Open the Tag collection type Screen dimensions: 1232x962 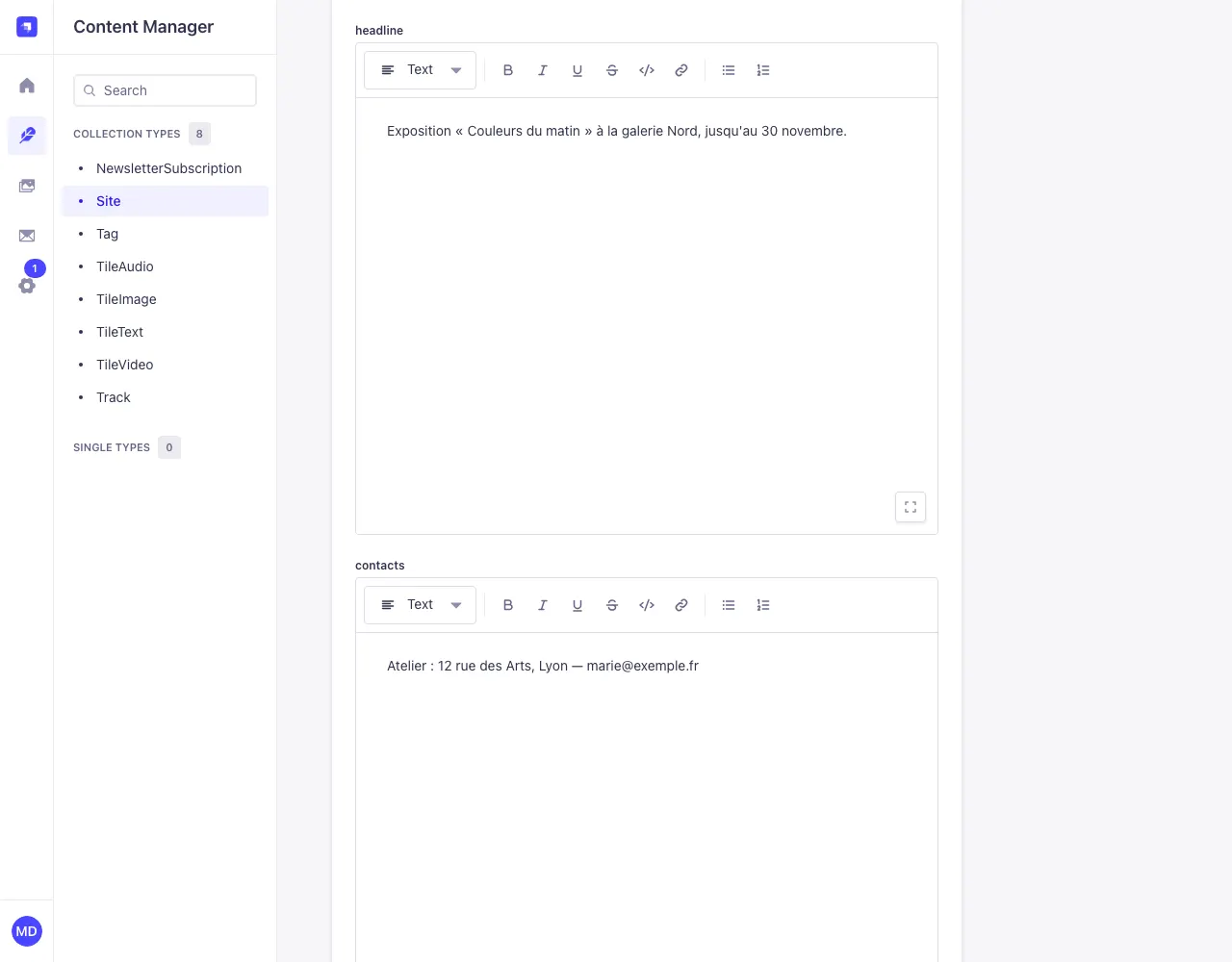click(166, 234)
